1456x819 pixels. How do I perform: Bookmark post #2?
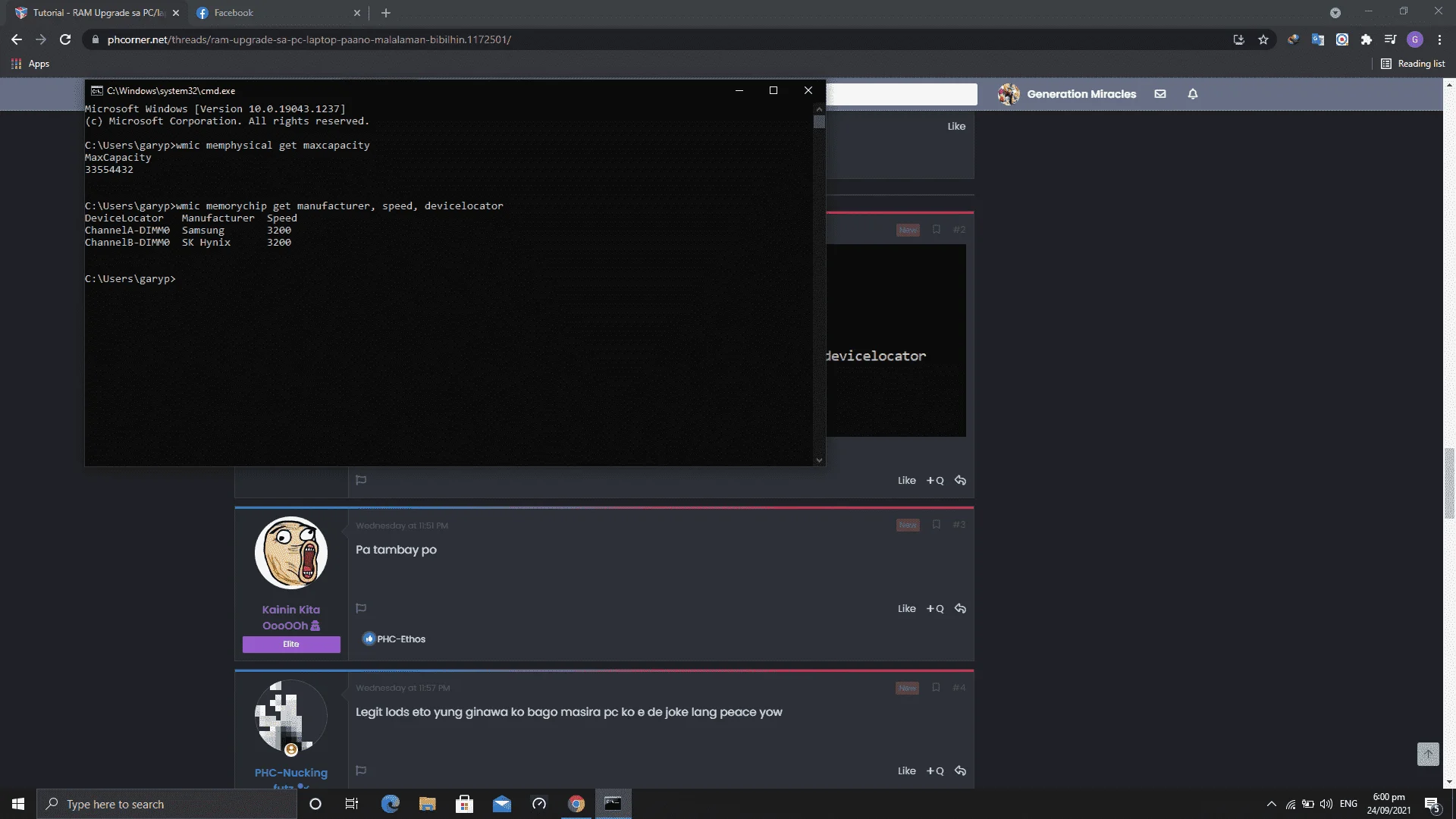tap(937, 229)
